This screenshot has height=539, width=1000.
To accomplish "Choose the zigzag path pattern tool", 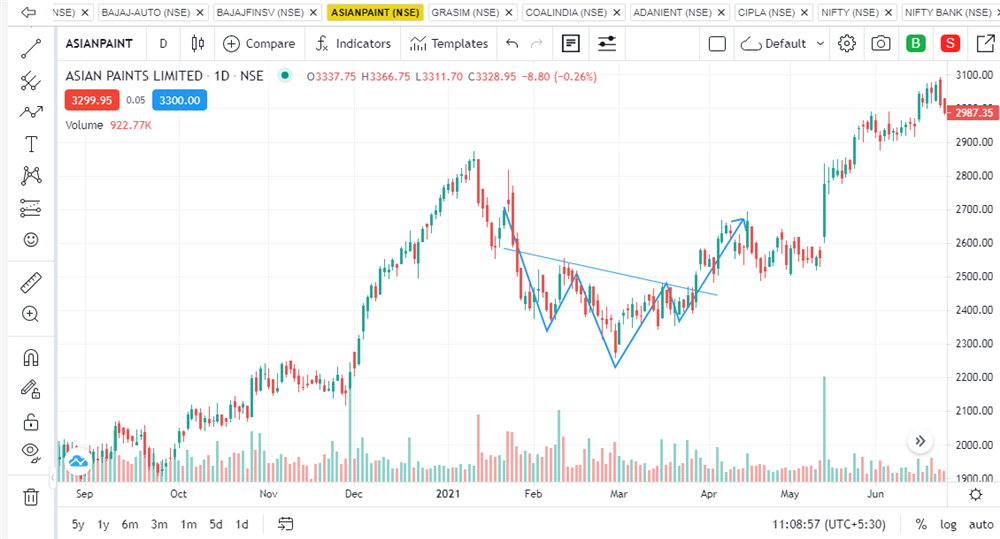I will [x=31, y=112].
